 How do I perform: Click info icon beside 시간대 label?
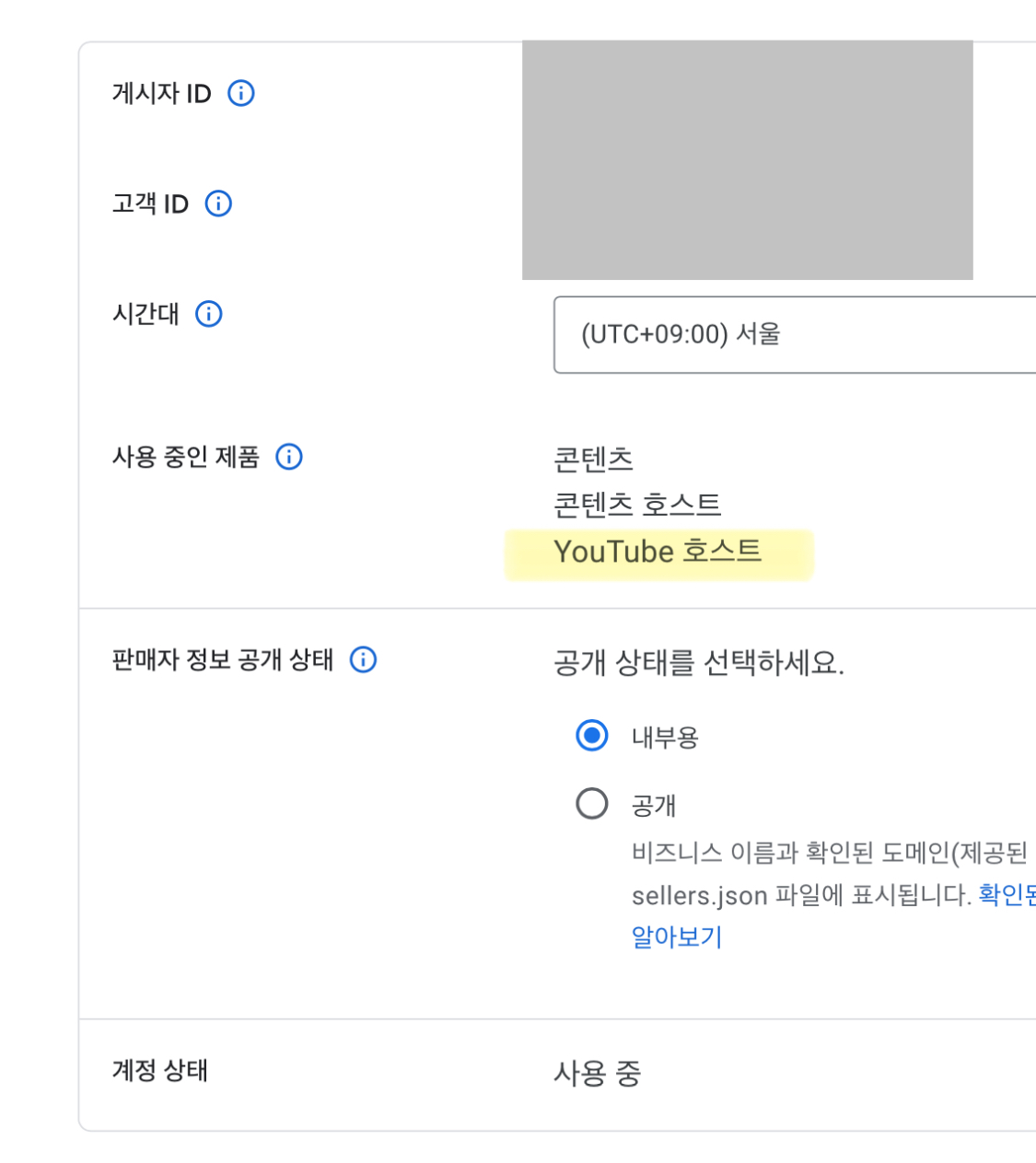pos(209,314)
